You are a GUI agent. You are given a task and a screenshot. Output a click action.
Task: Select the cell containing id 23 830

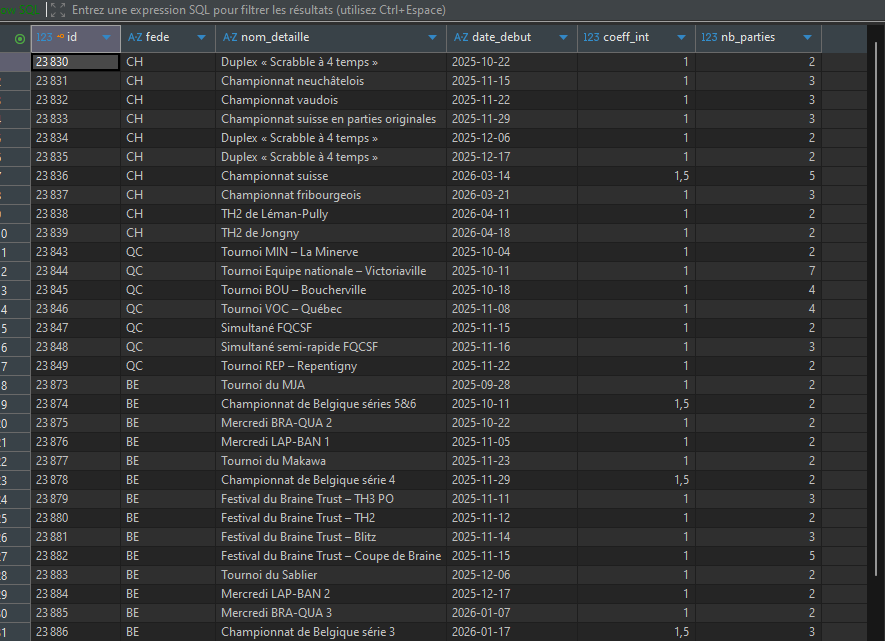coord(75,62)
